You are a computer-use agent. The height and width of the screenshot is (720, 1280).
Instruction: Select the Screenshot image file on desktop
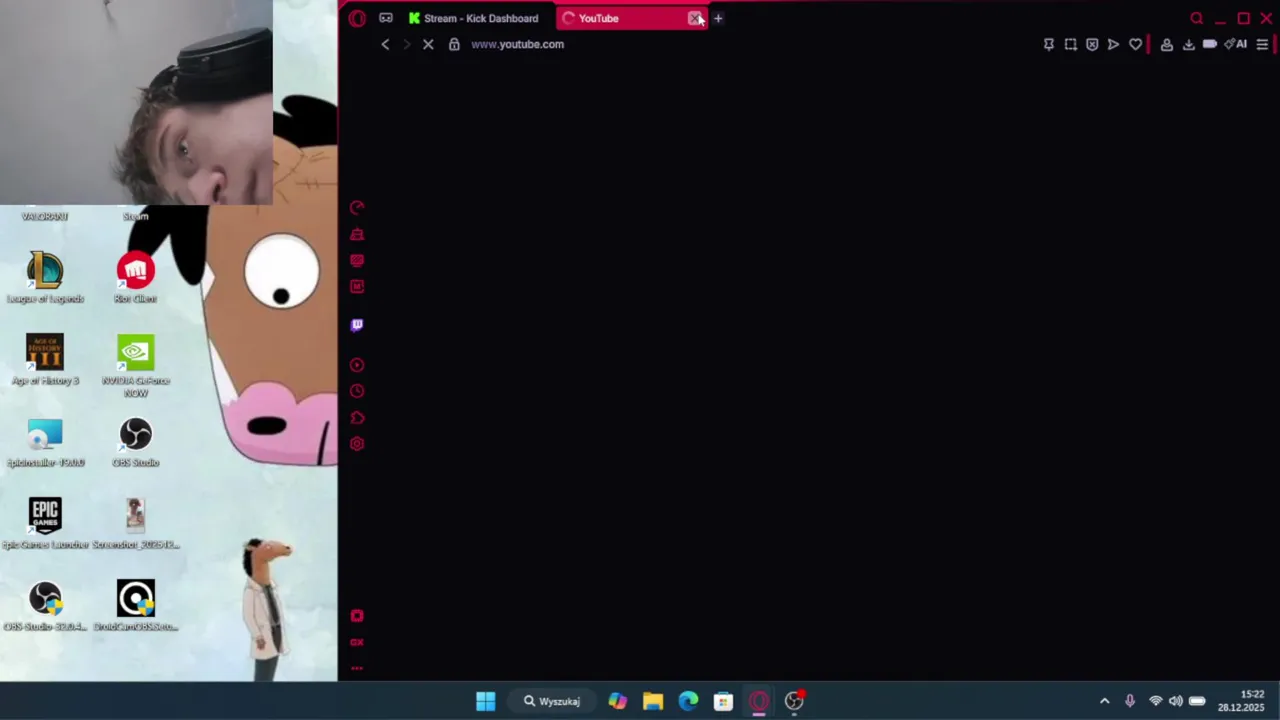[x=135, y=524]
